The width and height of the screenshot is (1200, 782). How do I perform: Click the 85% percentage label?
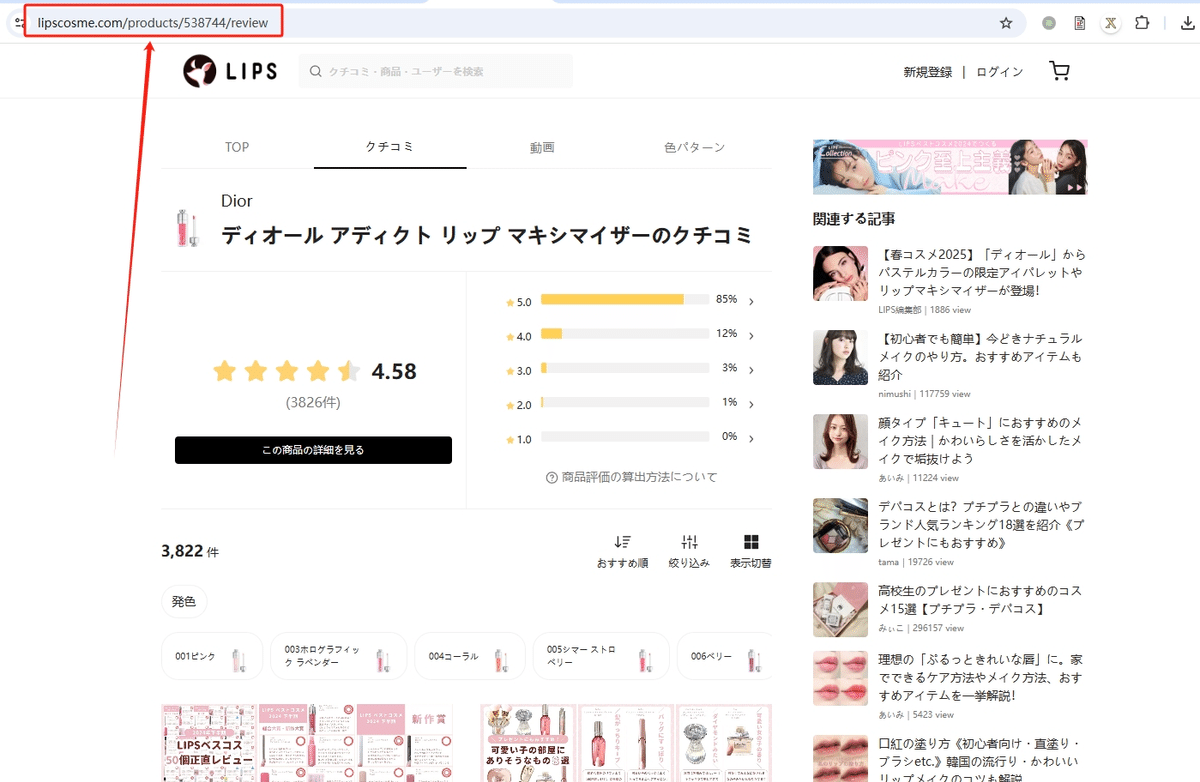pos(726,300)
